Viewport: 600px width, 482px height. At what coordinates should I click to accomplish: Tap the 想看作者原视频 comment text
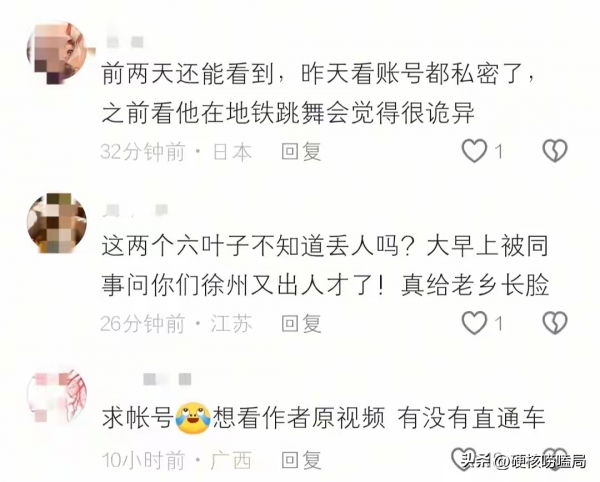298,418
